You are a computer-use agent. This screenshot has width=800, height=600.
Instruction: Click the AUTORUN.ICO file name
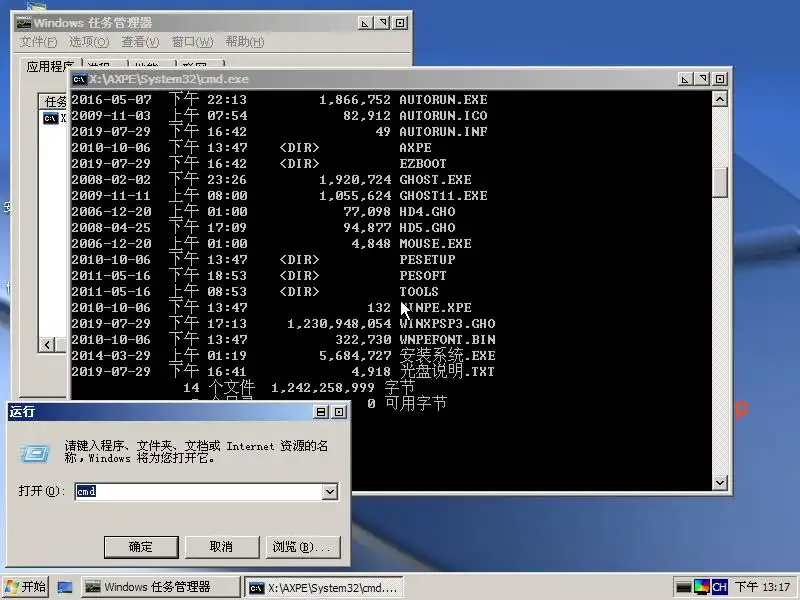[x=443, y=116]
